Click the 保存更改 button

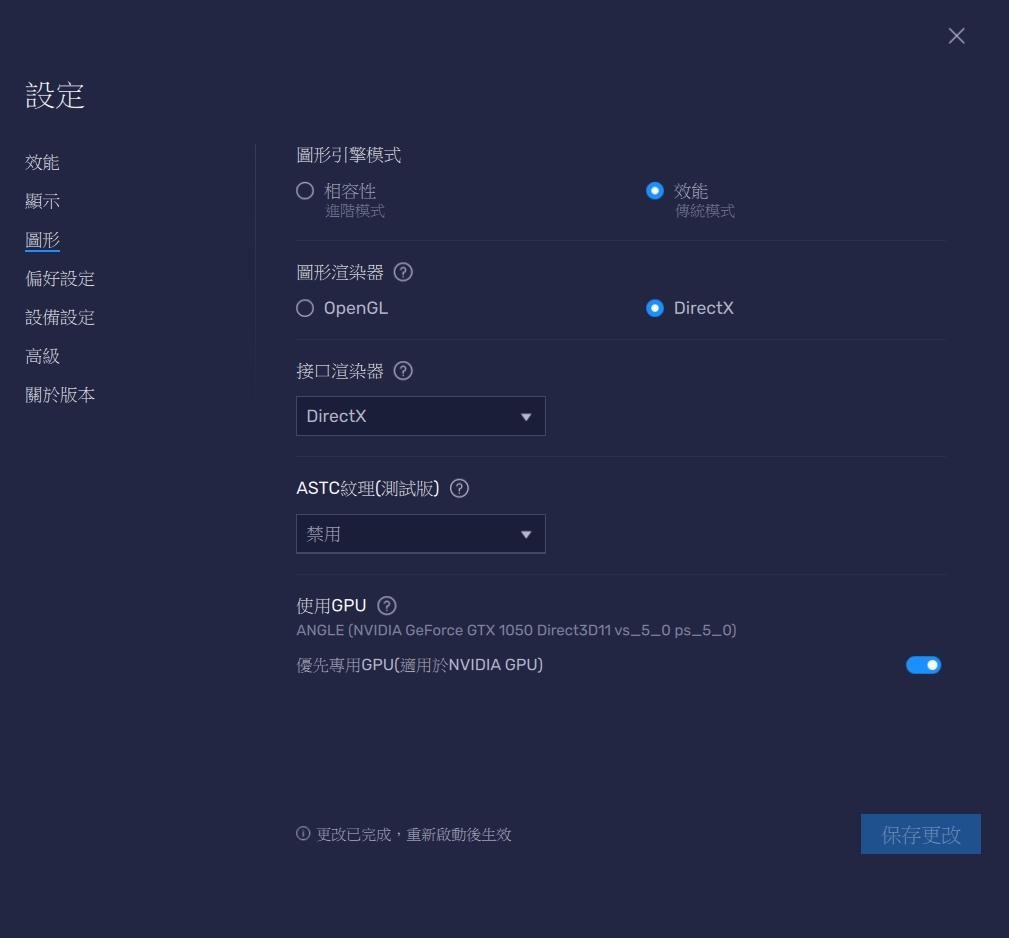pyautogui.click(x=920, y=834)
